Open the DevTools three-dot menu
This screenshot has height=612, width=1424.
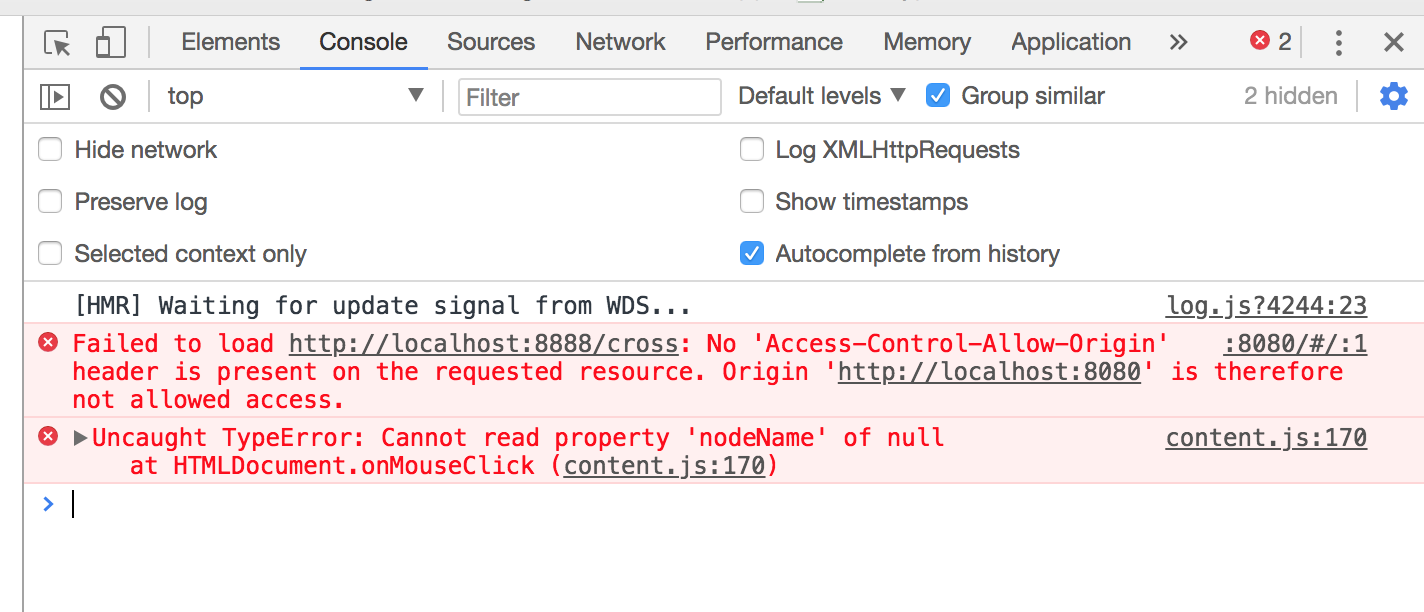tap(1338, 42)
